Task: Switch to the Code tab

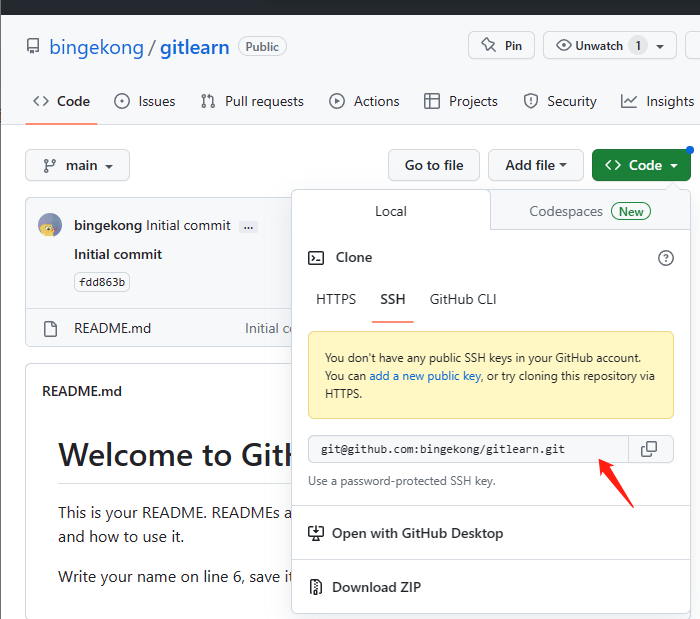Action: point(62,101)
